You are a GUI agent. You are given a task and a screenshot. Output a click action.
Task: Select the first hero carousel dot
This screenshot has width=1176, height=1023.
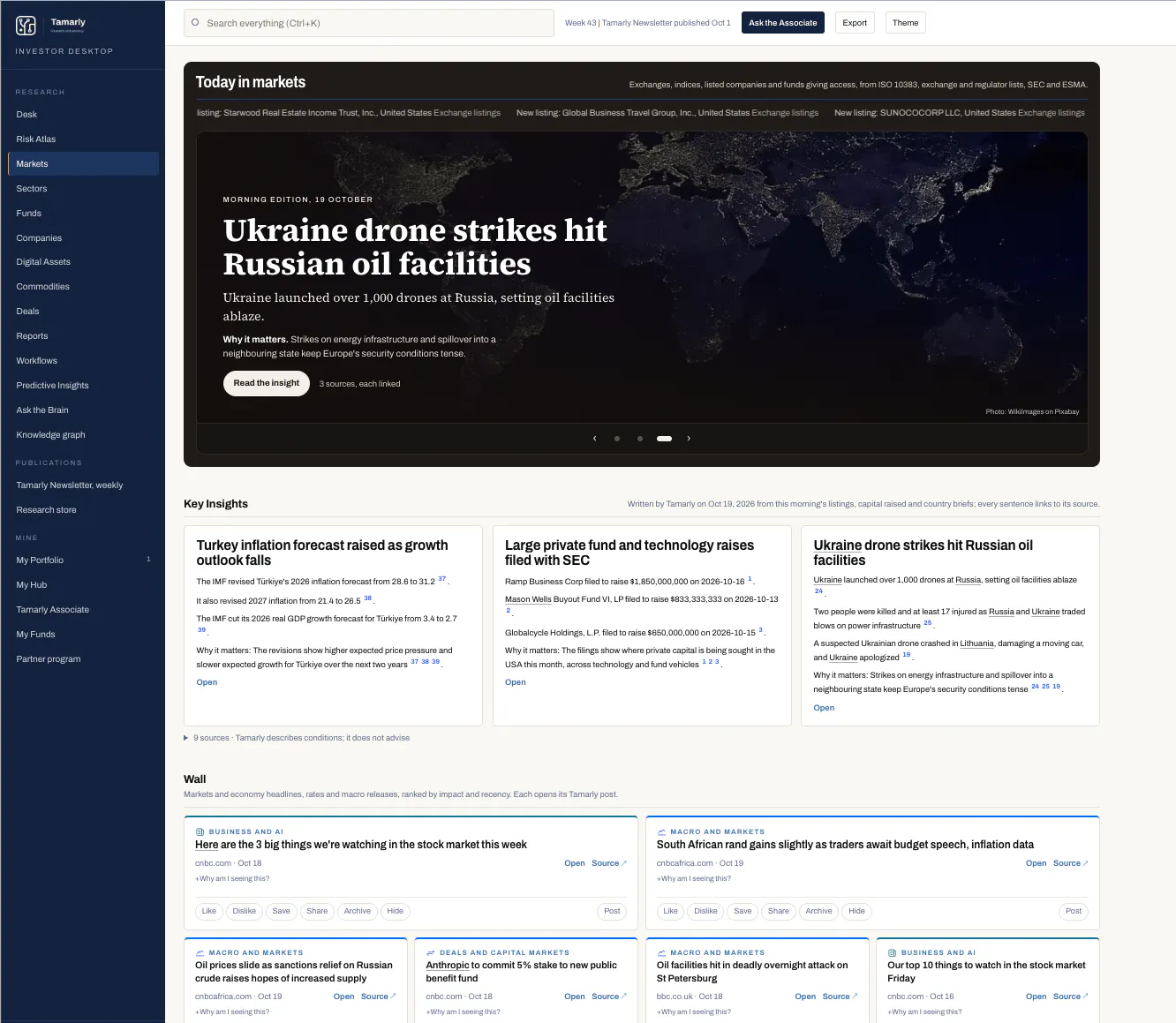(617, 439)
